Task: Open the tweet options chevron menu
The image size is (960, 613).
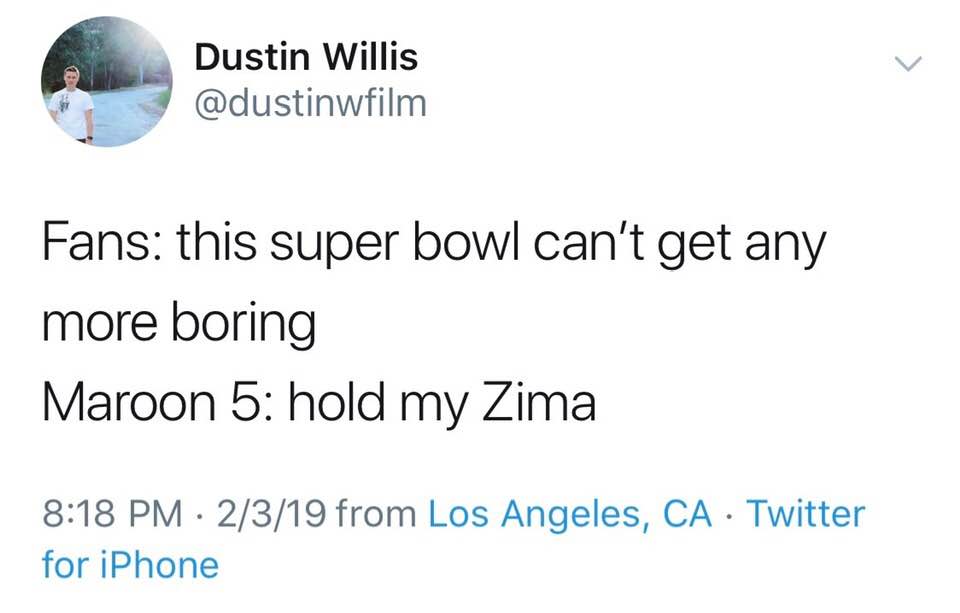Action: 907,63
